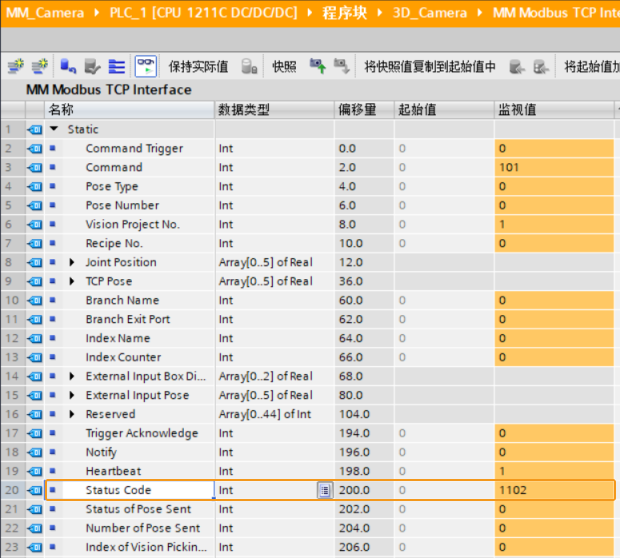Toggle the Monitor all glasses icon
The image size is (620, 558).
point(146,66)
